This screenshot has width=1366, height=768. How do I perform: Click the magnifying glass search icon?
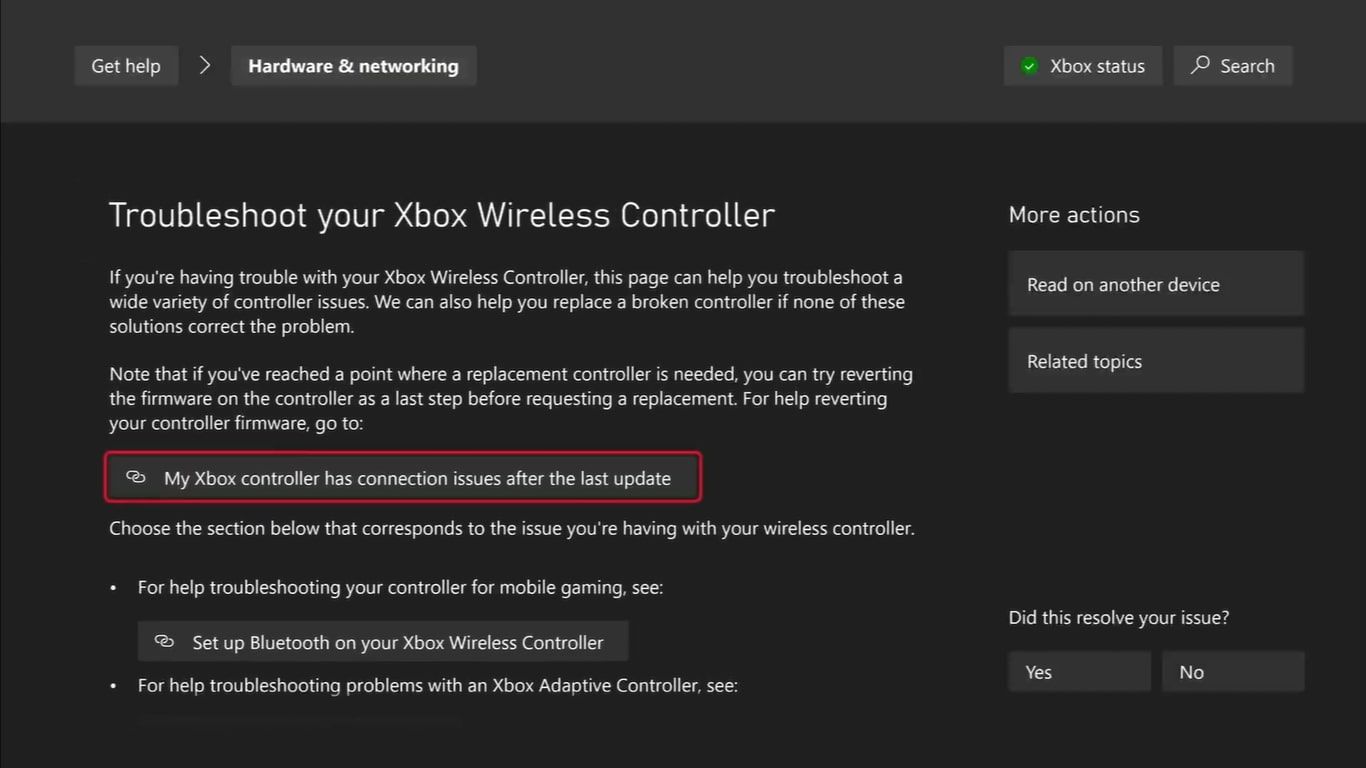(x=1200, y=66)
